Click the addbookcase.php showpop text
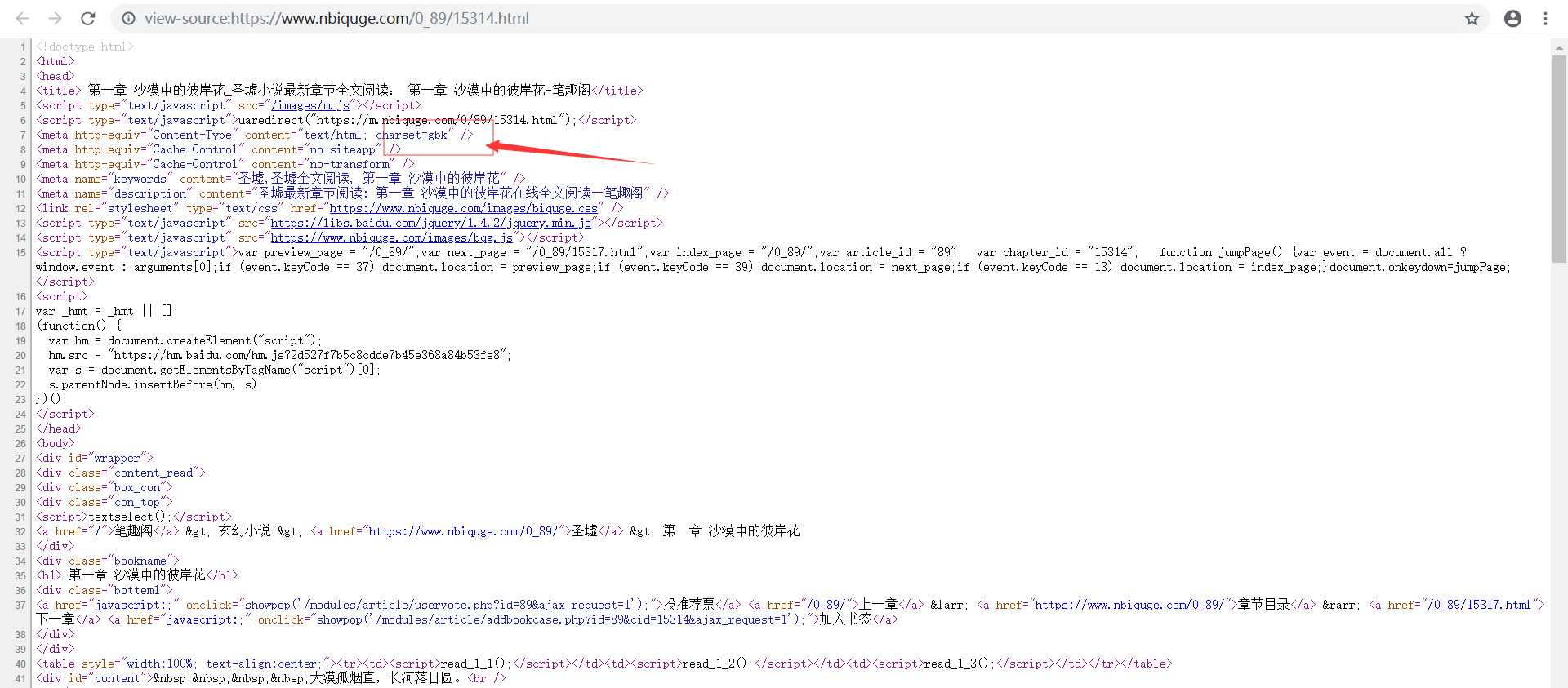1568x688 pixels. point(559,619)
